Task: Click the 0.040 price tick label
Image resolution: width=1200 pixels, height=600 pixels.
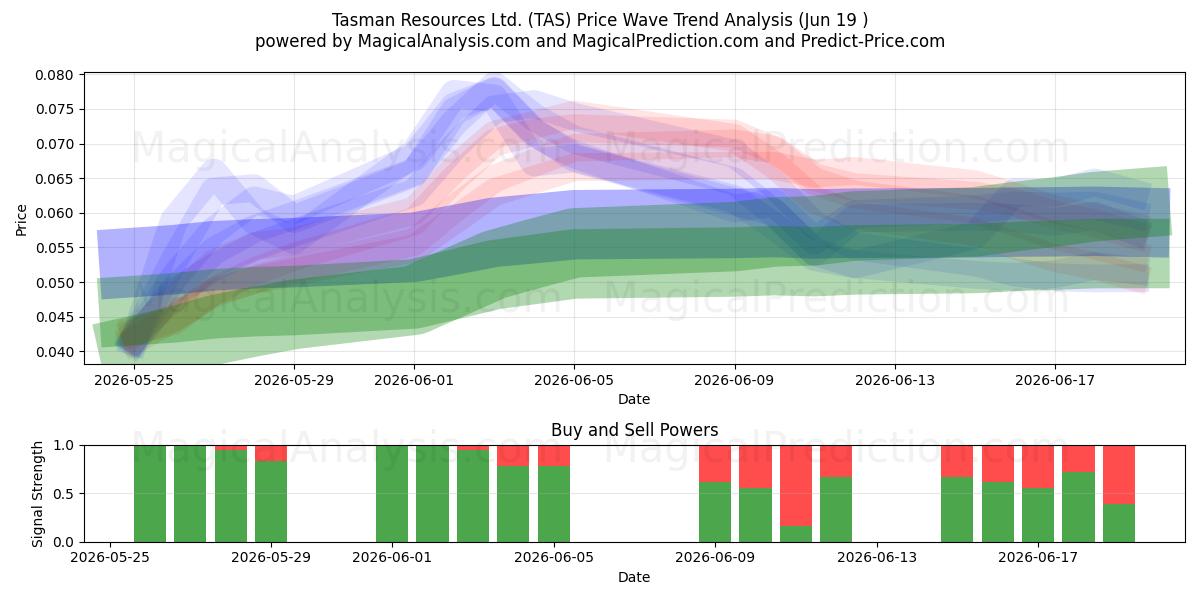Action: click(55, 352)
